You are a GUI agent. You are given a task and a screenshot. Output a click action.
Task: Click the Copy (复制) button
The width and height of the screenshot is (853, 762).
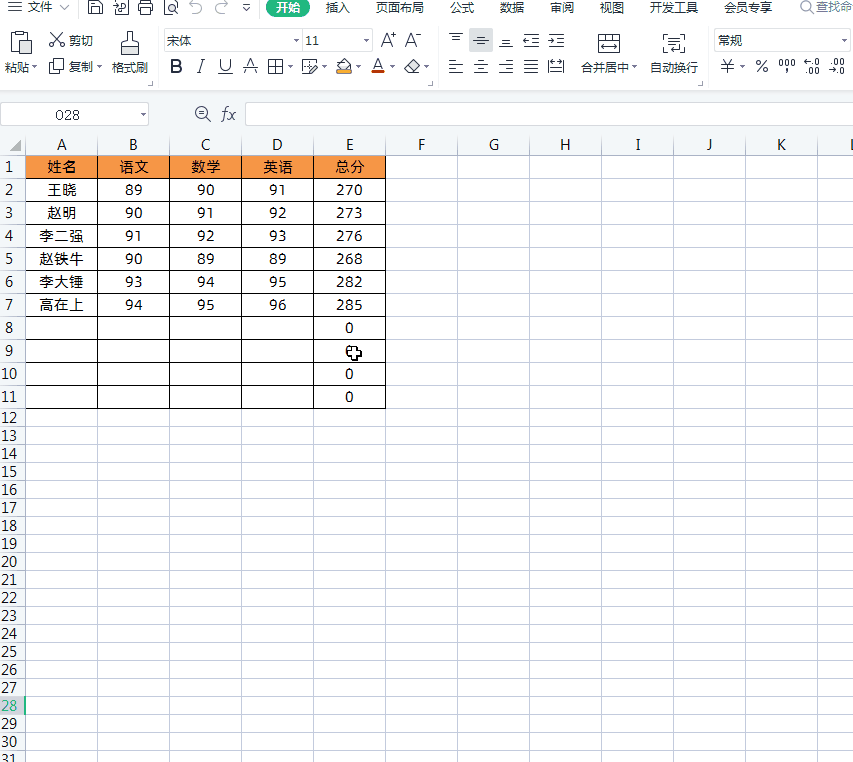click(x=71, y=66)
